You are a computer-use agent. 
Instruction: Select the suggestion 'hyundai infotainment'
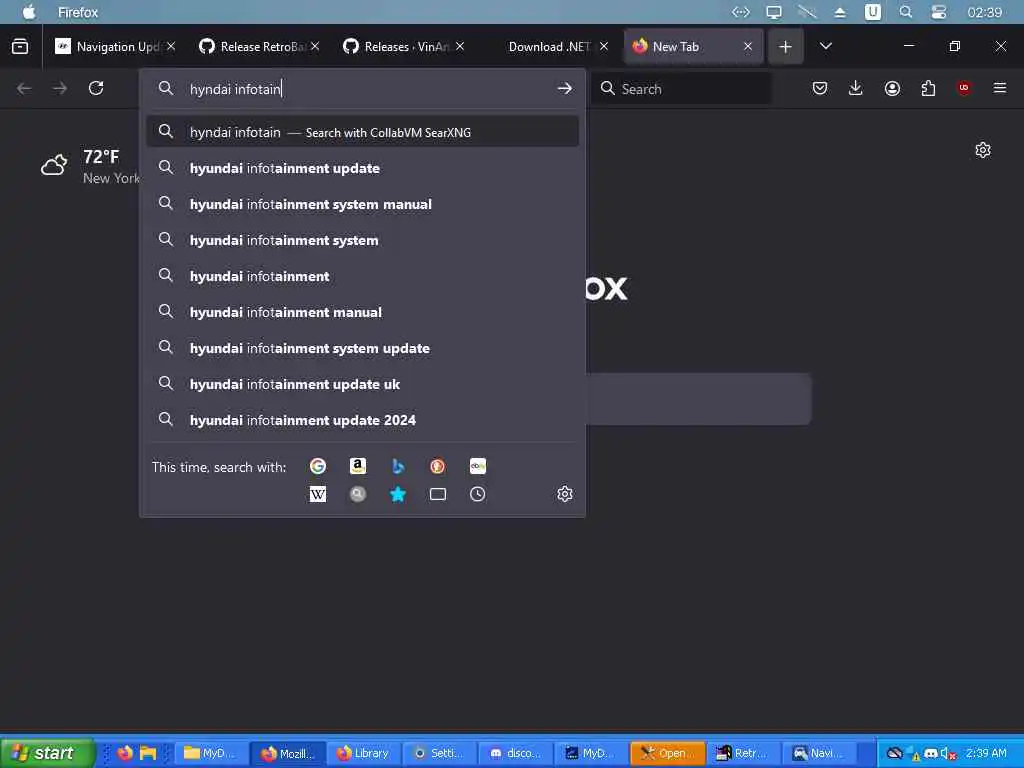(x=362, y=276)
